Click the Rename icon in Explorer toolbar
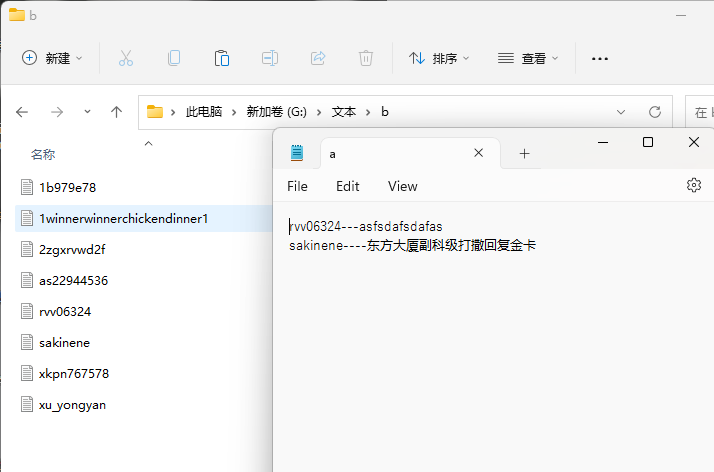This screenshot has width=714, height=472. [x=270, y=58]
